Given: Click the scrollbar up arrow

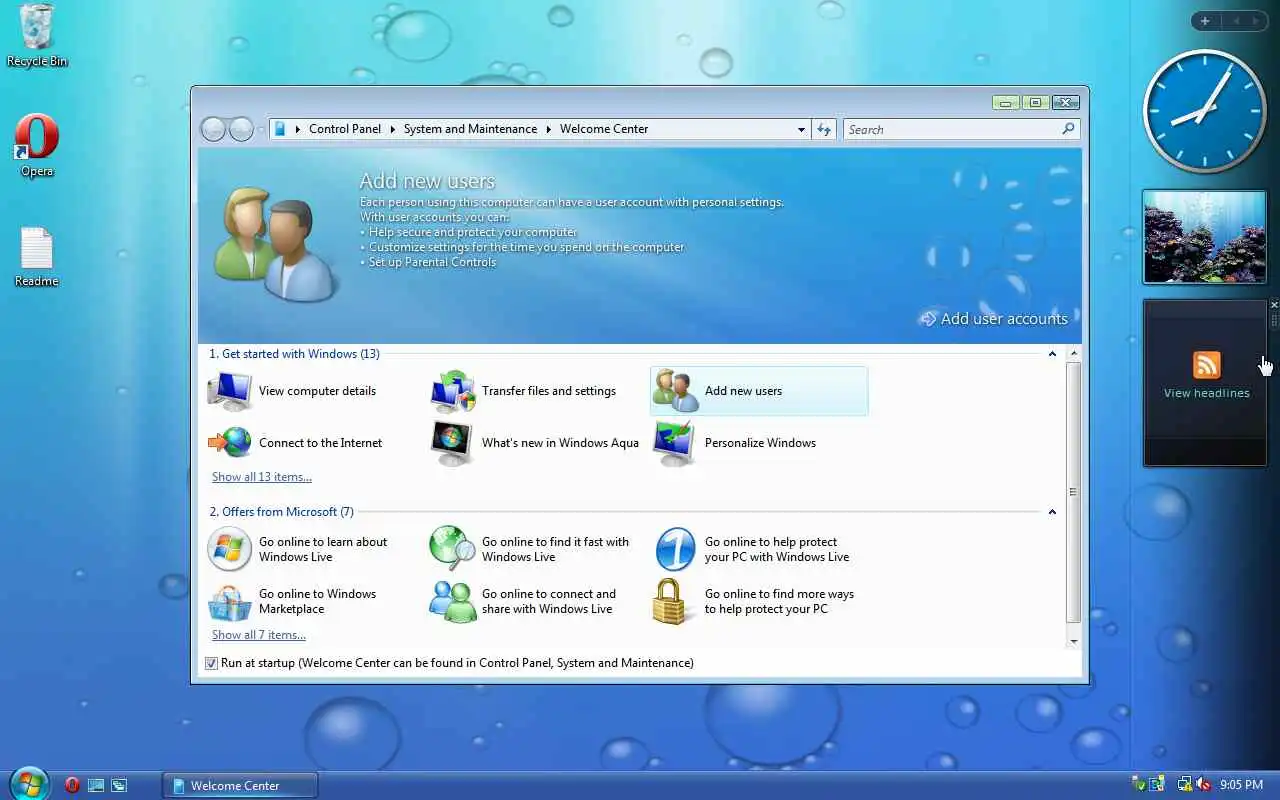Looking at the screenshot, I should click(x=1074, y=354).
